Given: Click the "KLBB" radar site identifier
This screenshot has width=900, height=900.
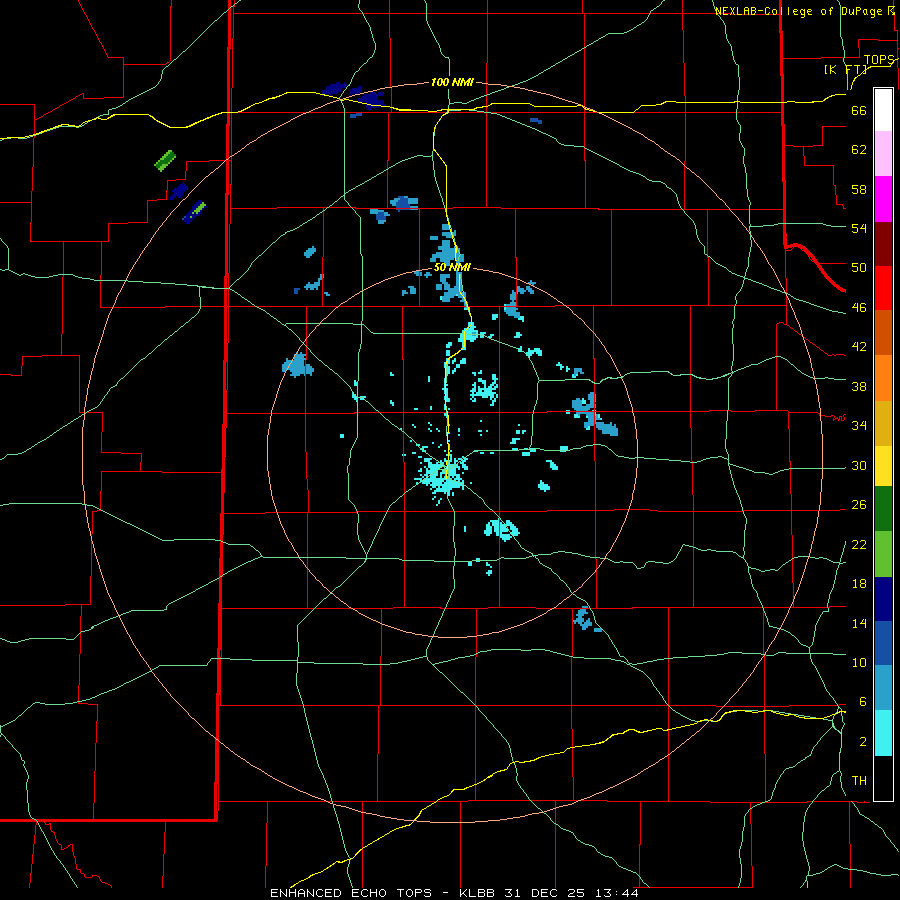Looking at the screenshot, I should (x=478, y=893).
